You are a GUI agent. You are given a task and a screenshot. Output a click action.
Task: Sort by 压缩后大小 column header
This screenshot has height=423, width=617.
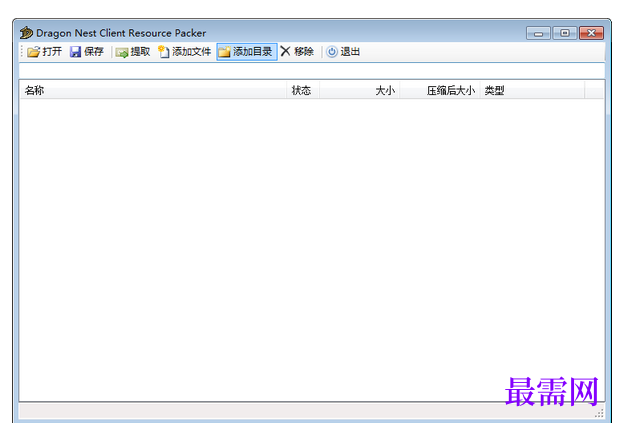click(x=440, y=91)
